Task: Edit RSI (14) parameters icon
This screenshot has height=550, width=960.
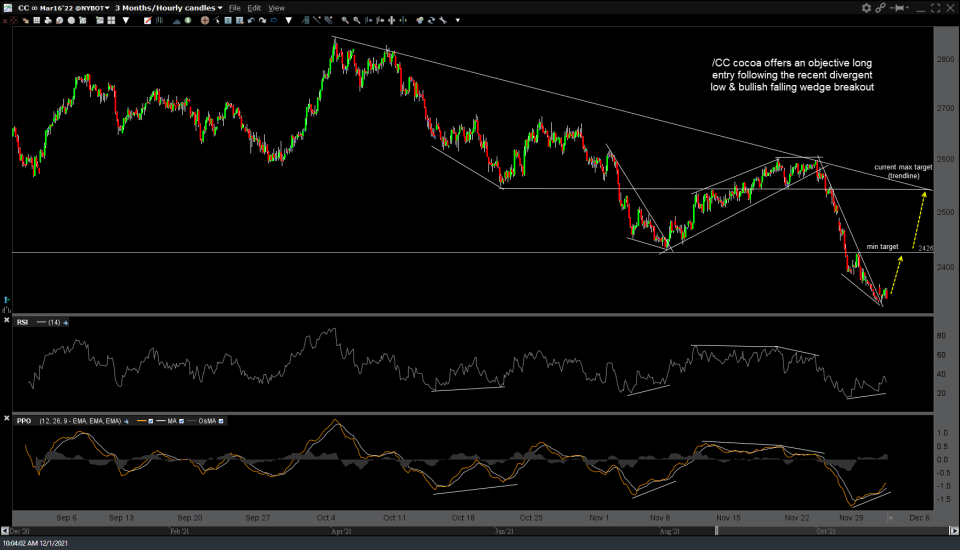Action: click(66, 322)
